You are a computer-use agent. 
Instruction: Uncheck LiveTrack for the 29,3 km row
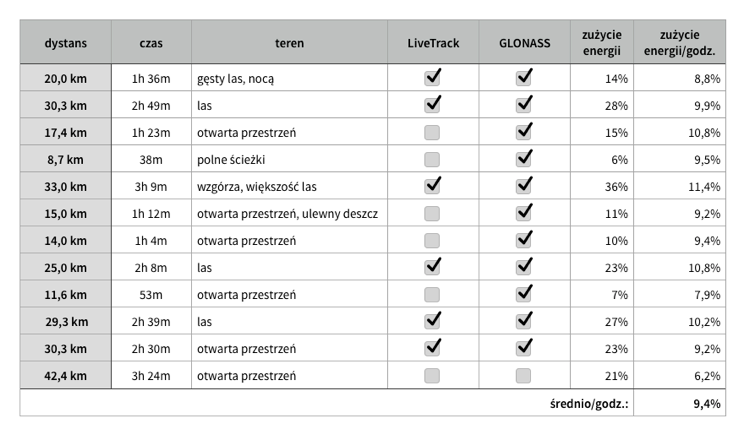coord(432,322)
